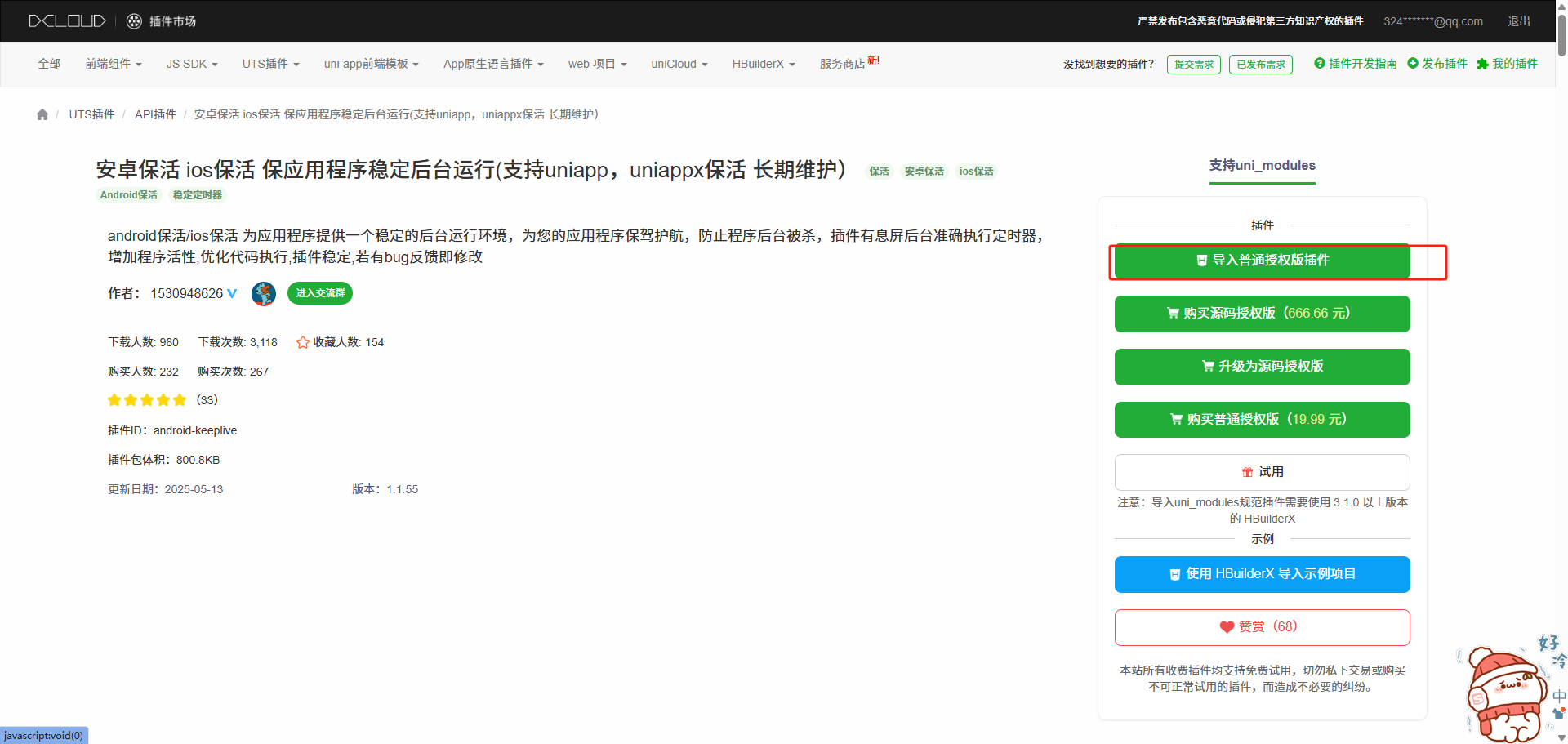
Task: Click the 进入交流群 button
Action: [x=320, y=293]
